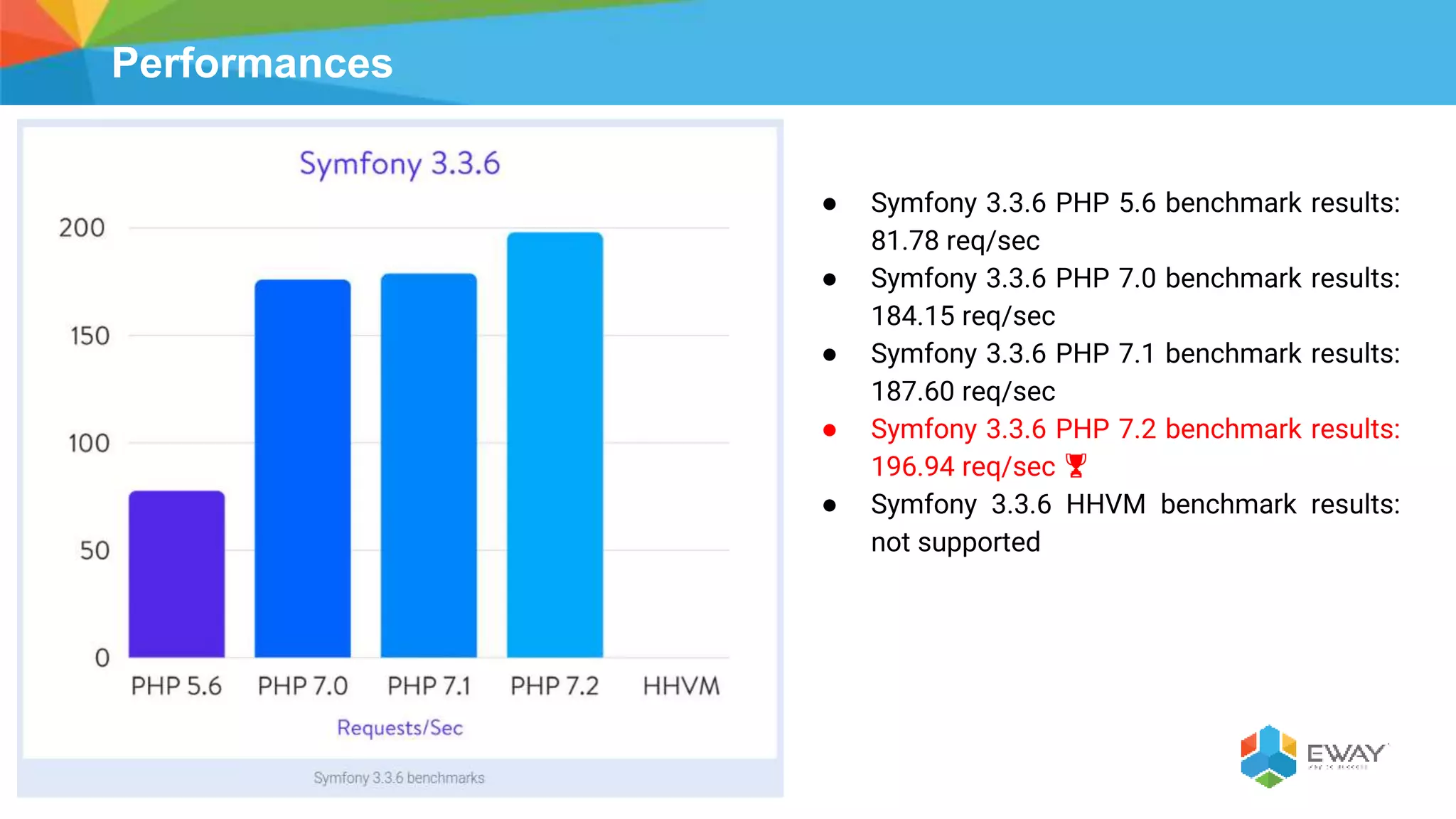The image size is (1456, 819).
Task: Click the PHP 5.6 axis label
Action: (x=176, y=686)
